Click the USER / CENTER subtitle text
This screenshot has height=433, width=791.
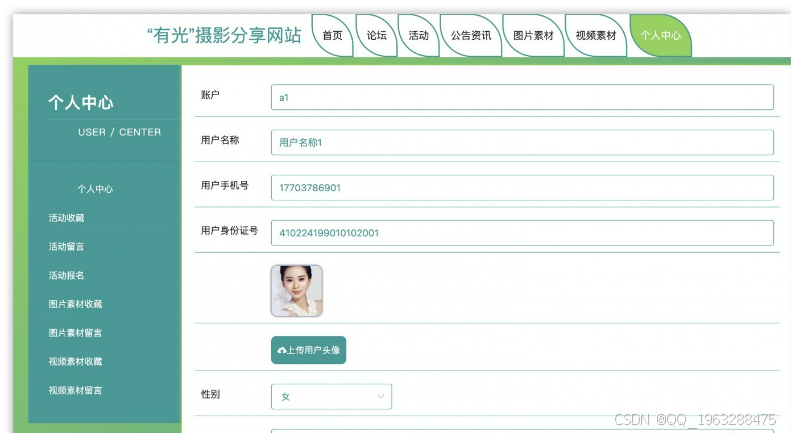coord(120,132)
